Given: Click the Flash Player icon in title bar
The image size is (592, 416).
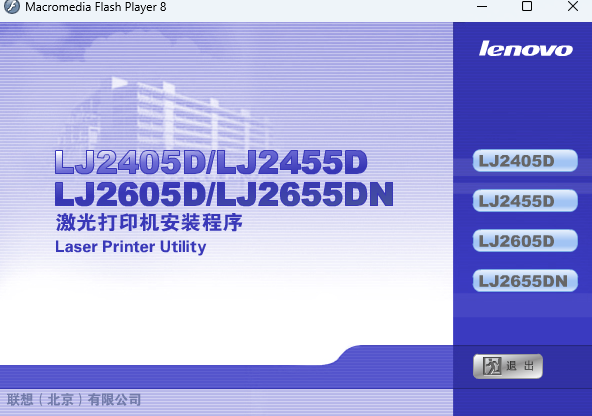Looking at the screenshot, I should click(x=12, y=7).
